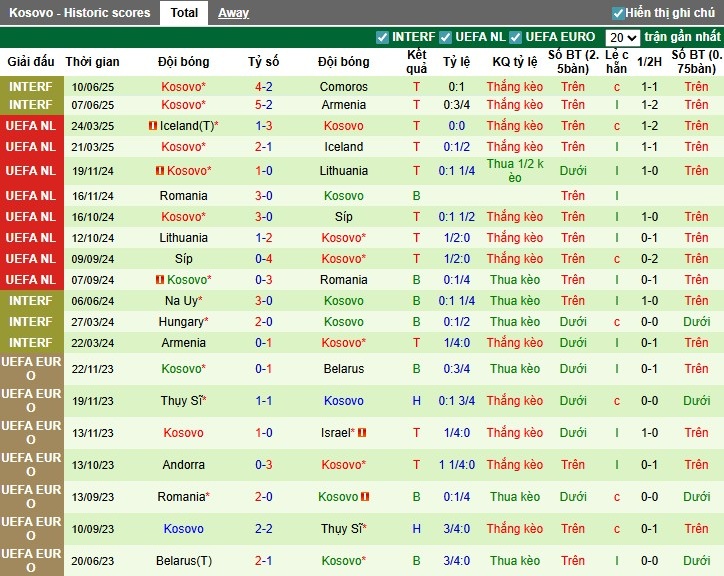
Task: Open the Hungary team link
Action: 183,322
